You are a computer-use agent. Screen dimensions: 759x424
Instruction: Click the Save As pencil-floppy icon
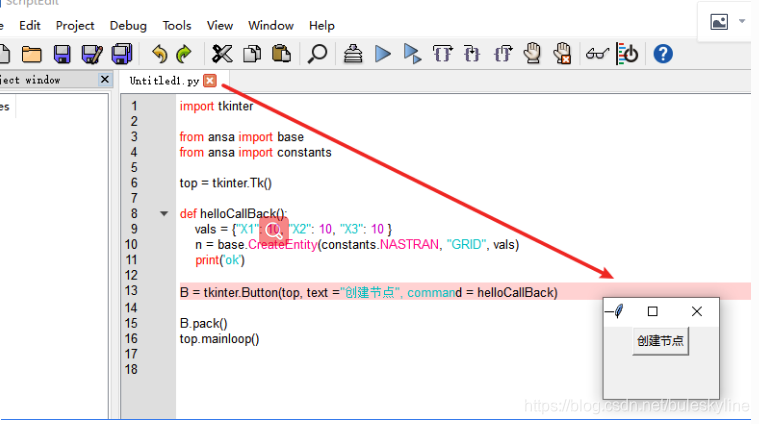tap(91, 54)
